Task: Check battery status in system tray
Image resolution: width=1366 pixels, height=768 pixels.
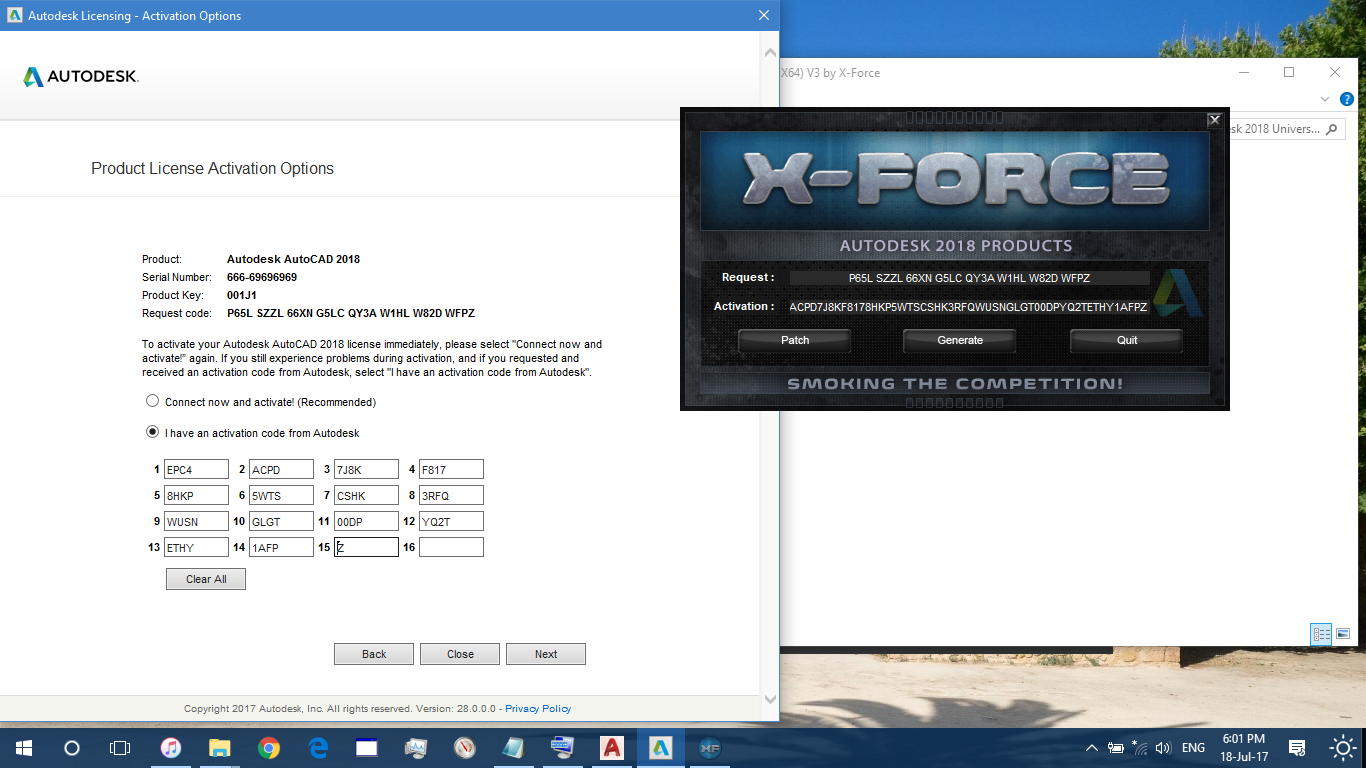Action: 1116,748
